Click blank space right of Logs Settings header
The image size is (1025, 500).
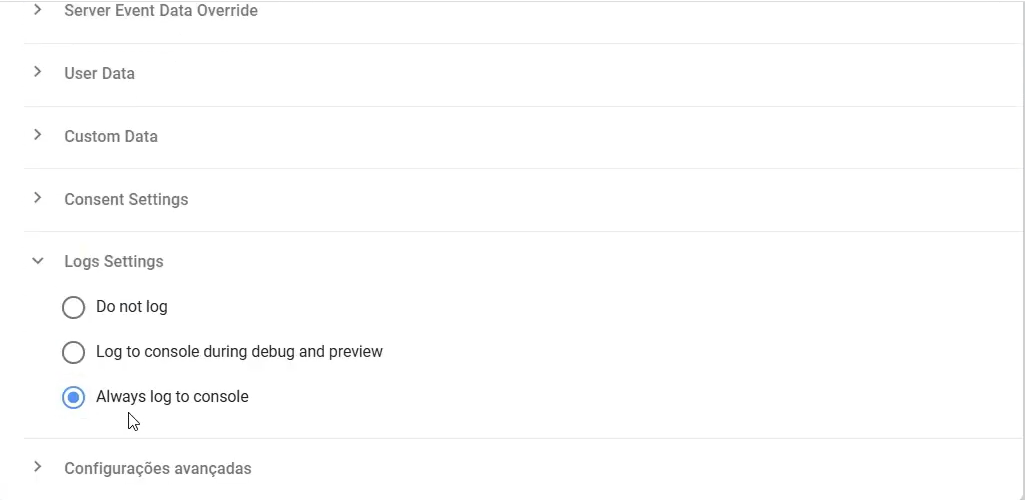click(600, 262)
